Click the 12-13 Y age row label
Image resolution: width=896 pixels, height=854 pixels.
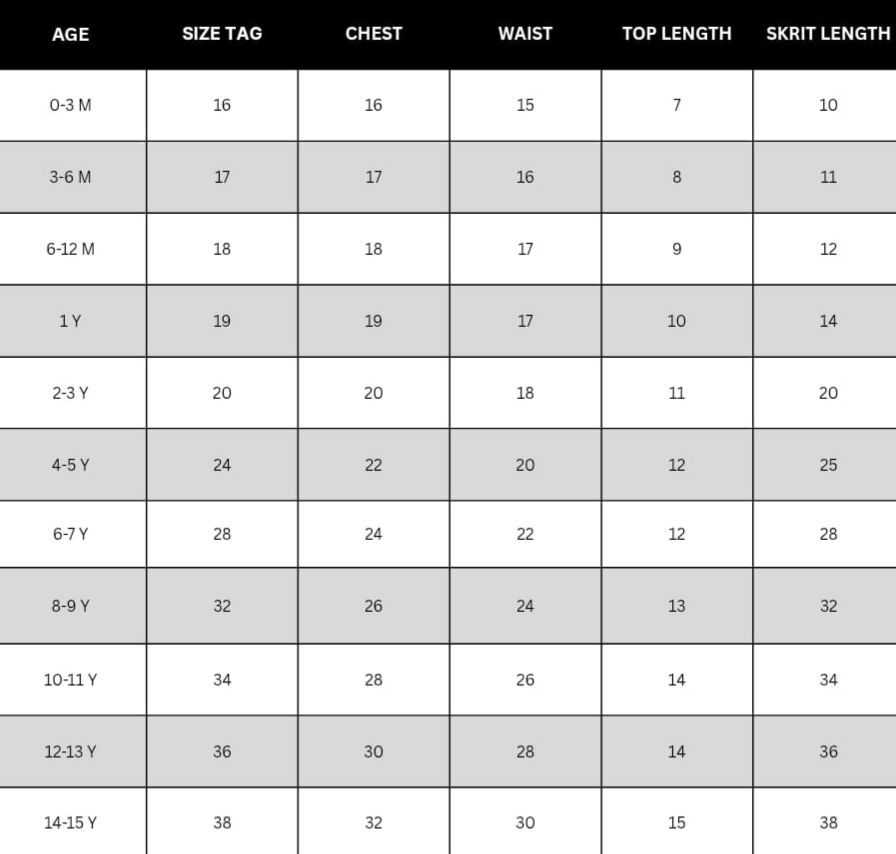point(70,751)
